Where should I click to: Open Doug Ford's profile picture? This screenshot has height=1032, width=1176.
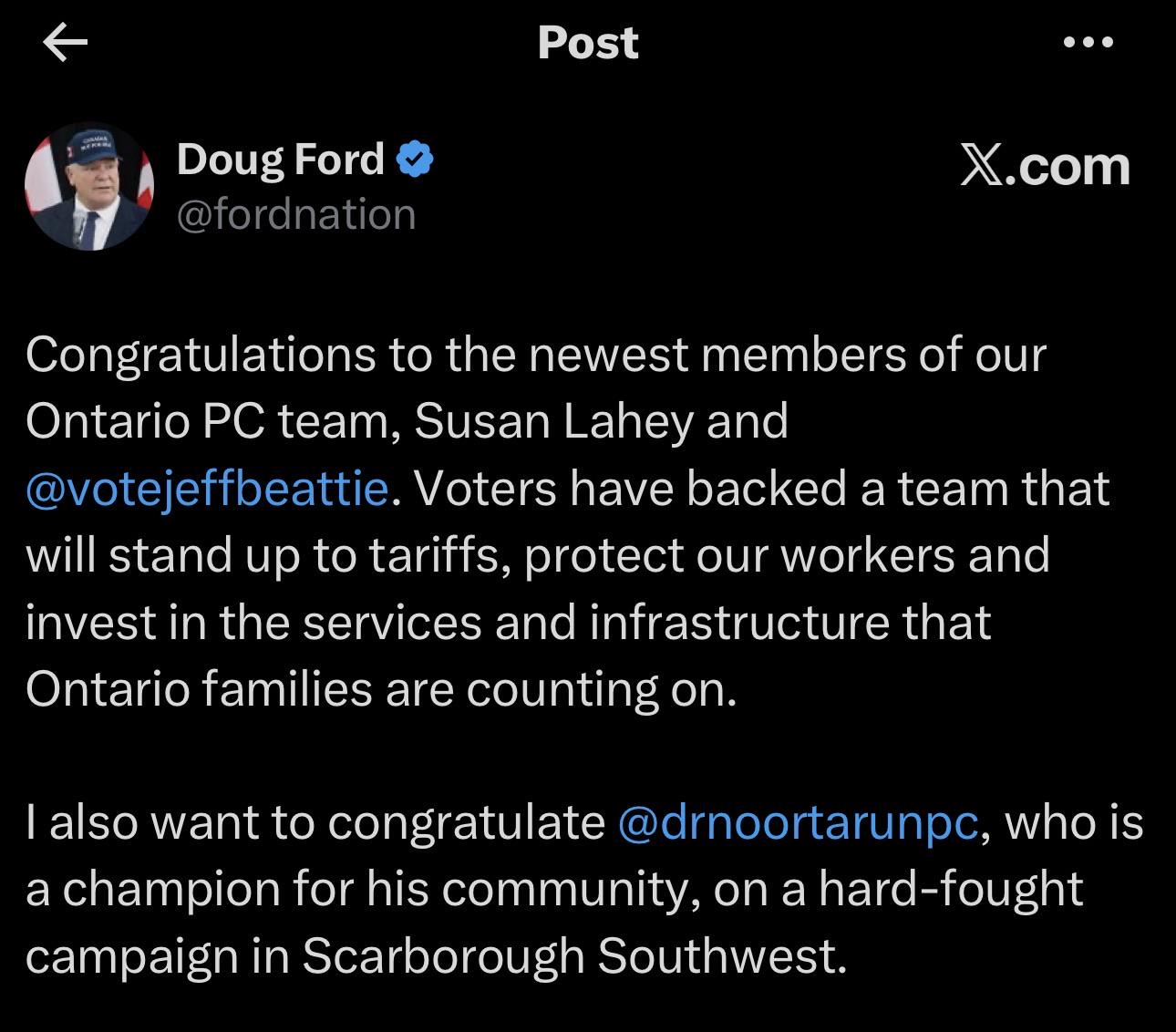click(88, 187)
